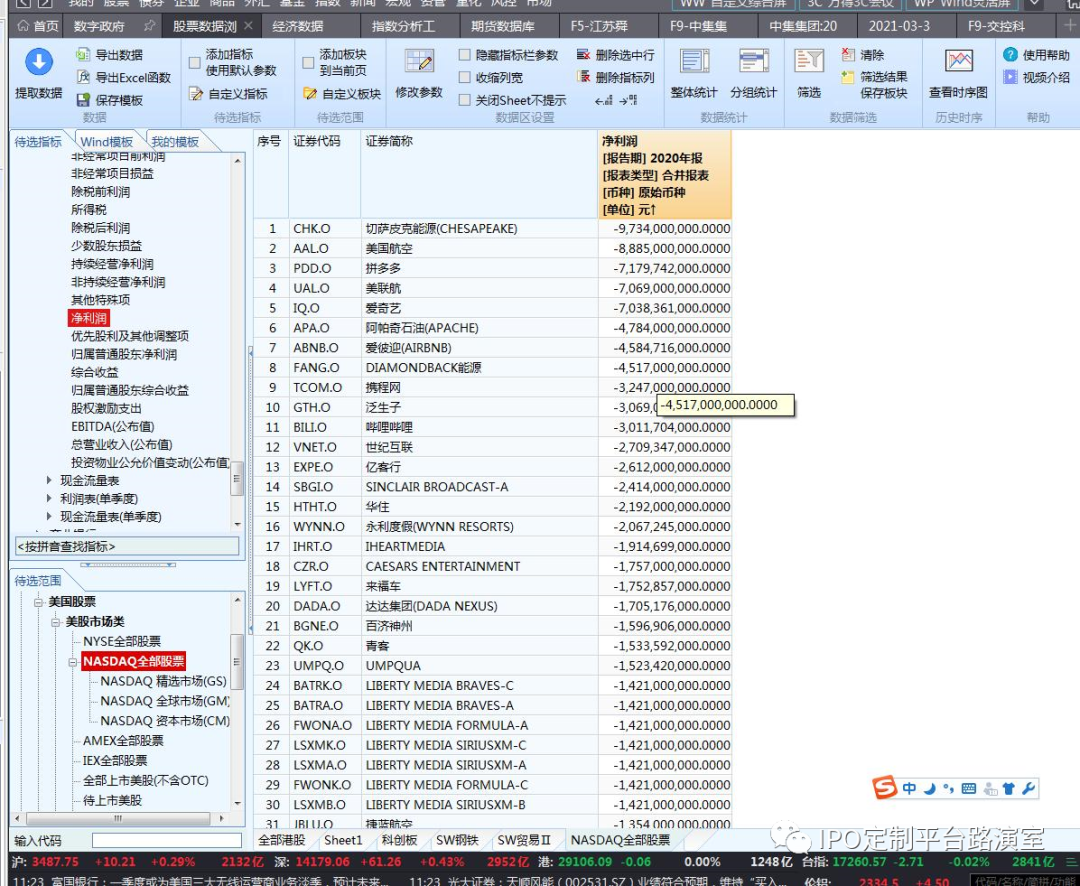Click the 净利润 column header

pyautogui.click(x=664, y=175)
